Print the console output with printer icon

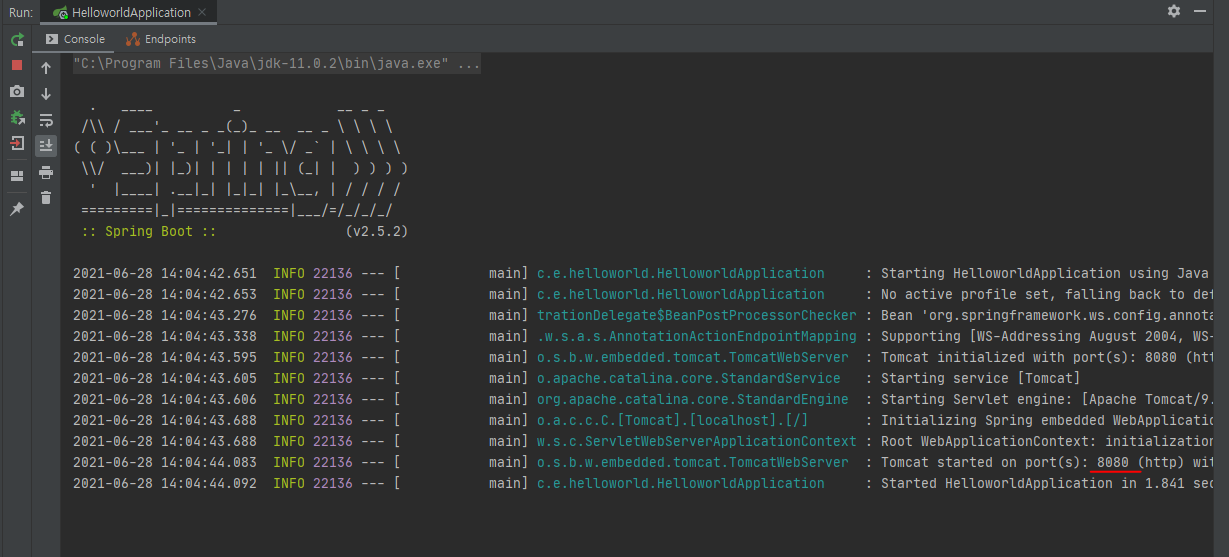(46, 172)
